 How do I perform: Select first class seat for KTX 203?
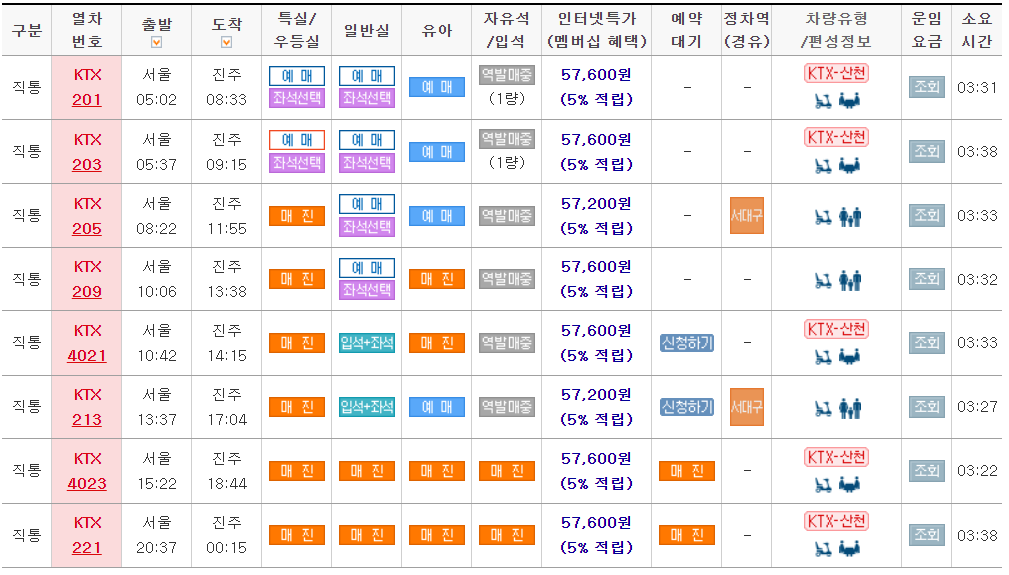tap(297, 163)
